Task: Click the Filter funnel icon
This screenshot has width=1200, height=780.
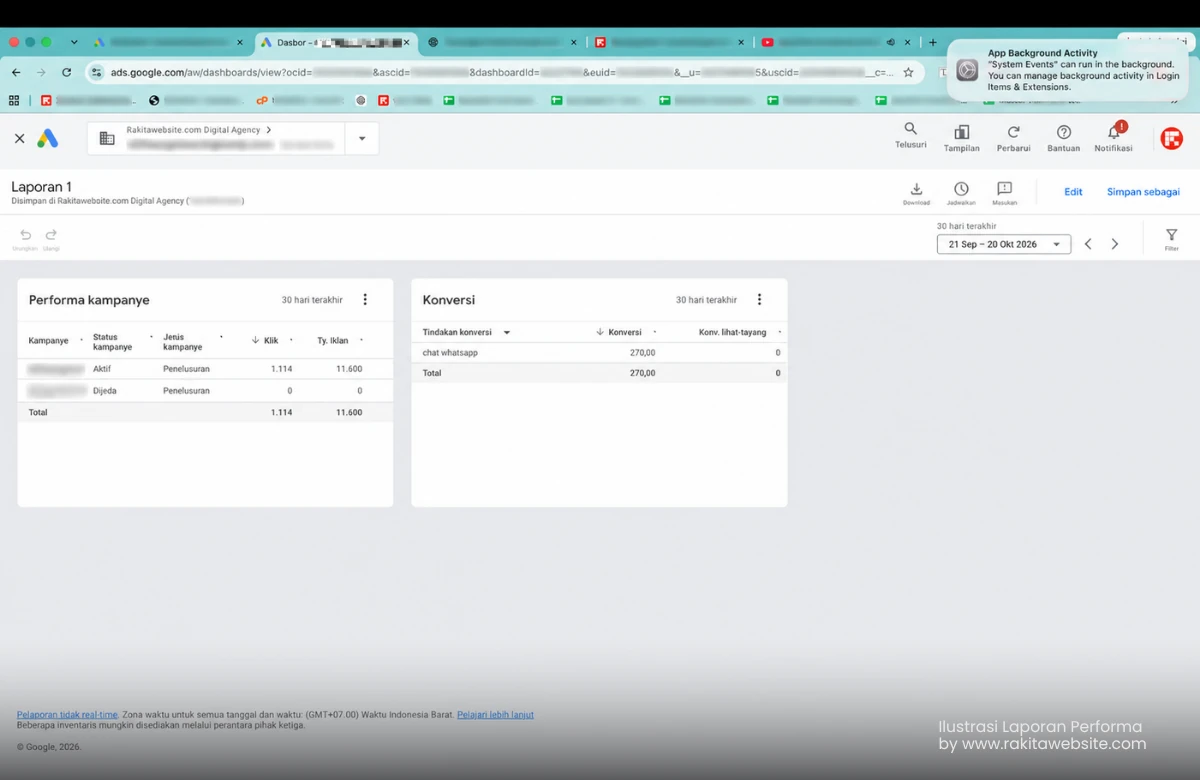Action: tap(1171, 236)
